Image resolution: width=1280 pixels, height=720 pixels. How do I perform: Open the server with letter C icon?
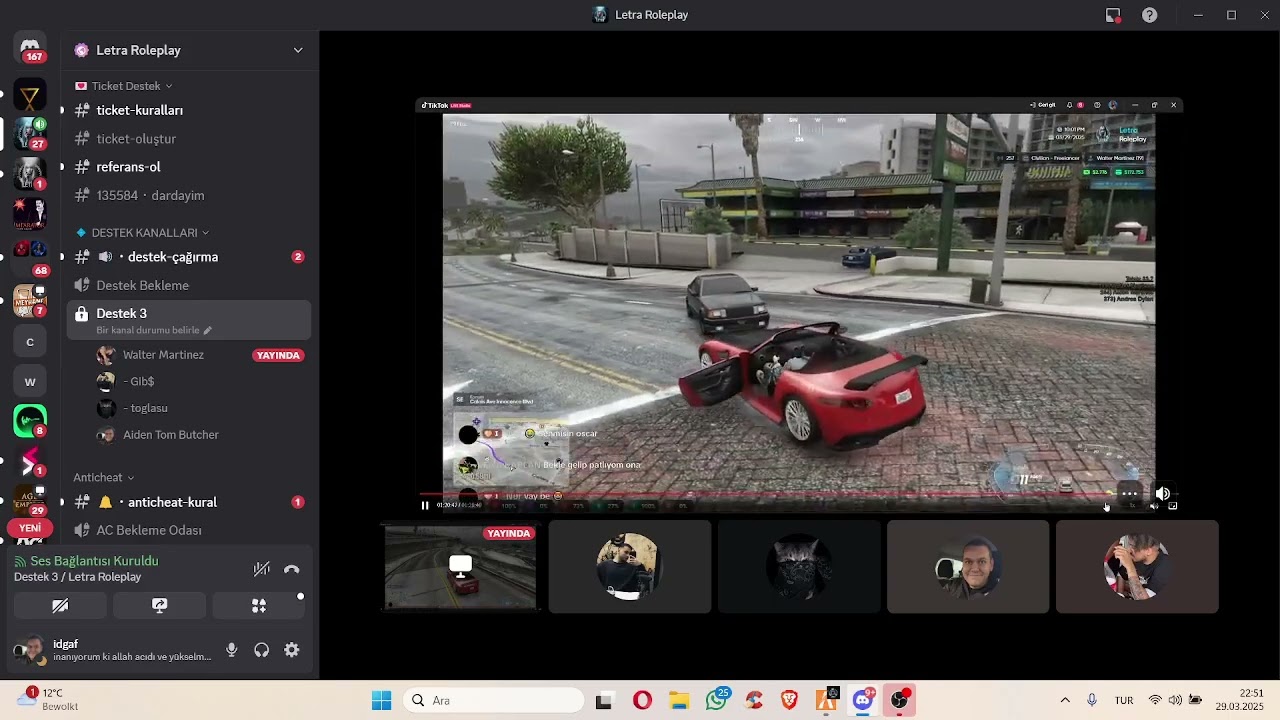(x=30, y=342)
